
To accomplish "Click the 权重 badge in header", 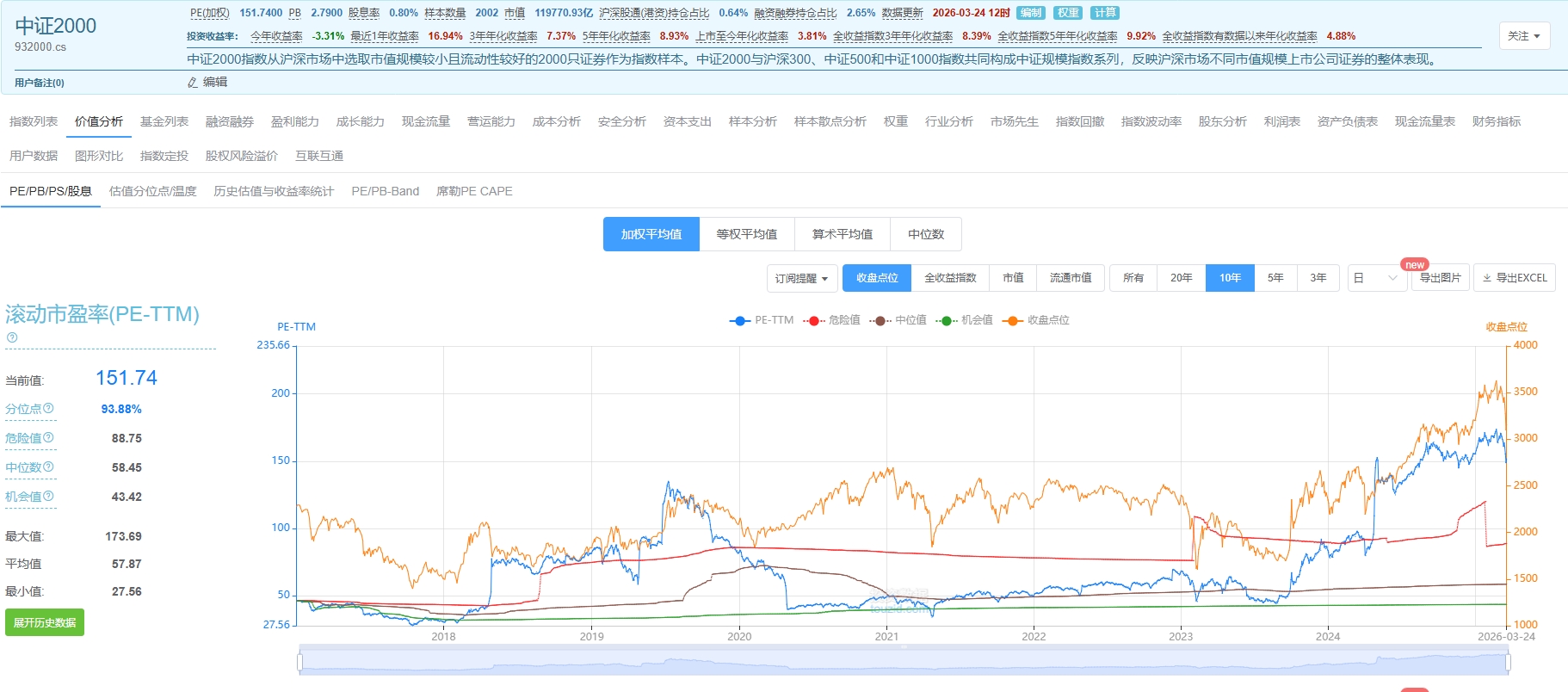I will [x=1068, y=13].
